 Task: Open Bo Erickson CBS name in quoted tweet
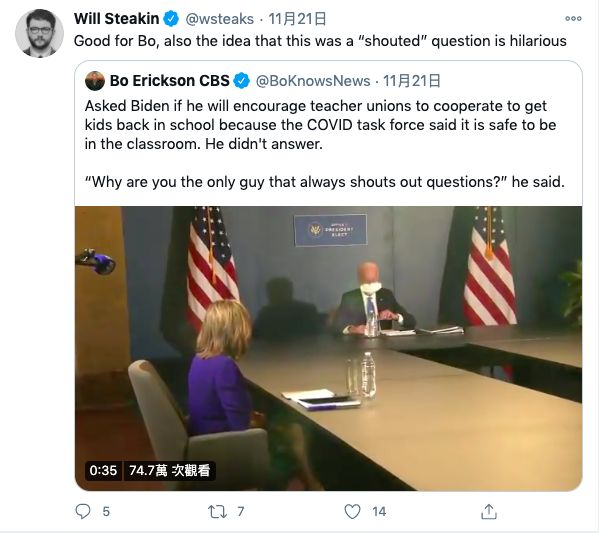tap(170, 81)
